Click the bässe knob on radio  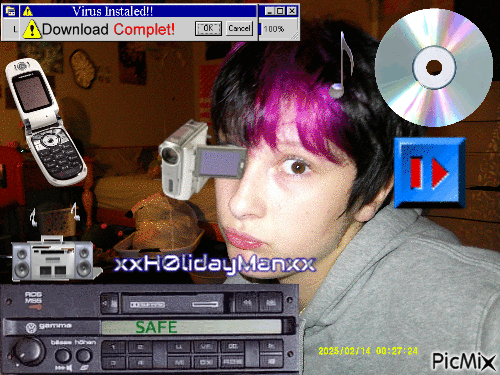[63, 355]
